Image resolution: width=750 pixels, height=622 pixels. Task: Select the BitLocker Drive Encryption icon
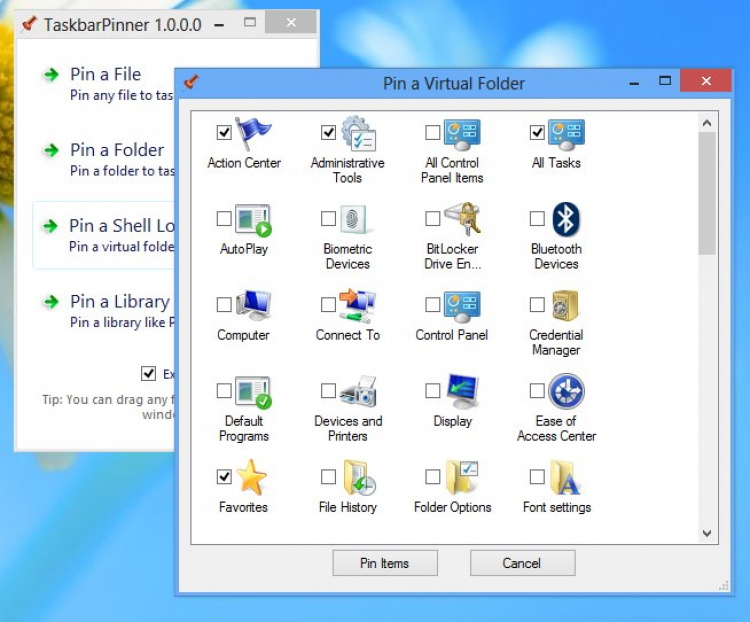tap(463, 219)
